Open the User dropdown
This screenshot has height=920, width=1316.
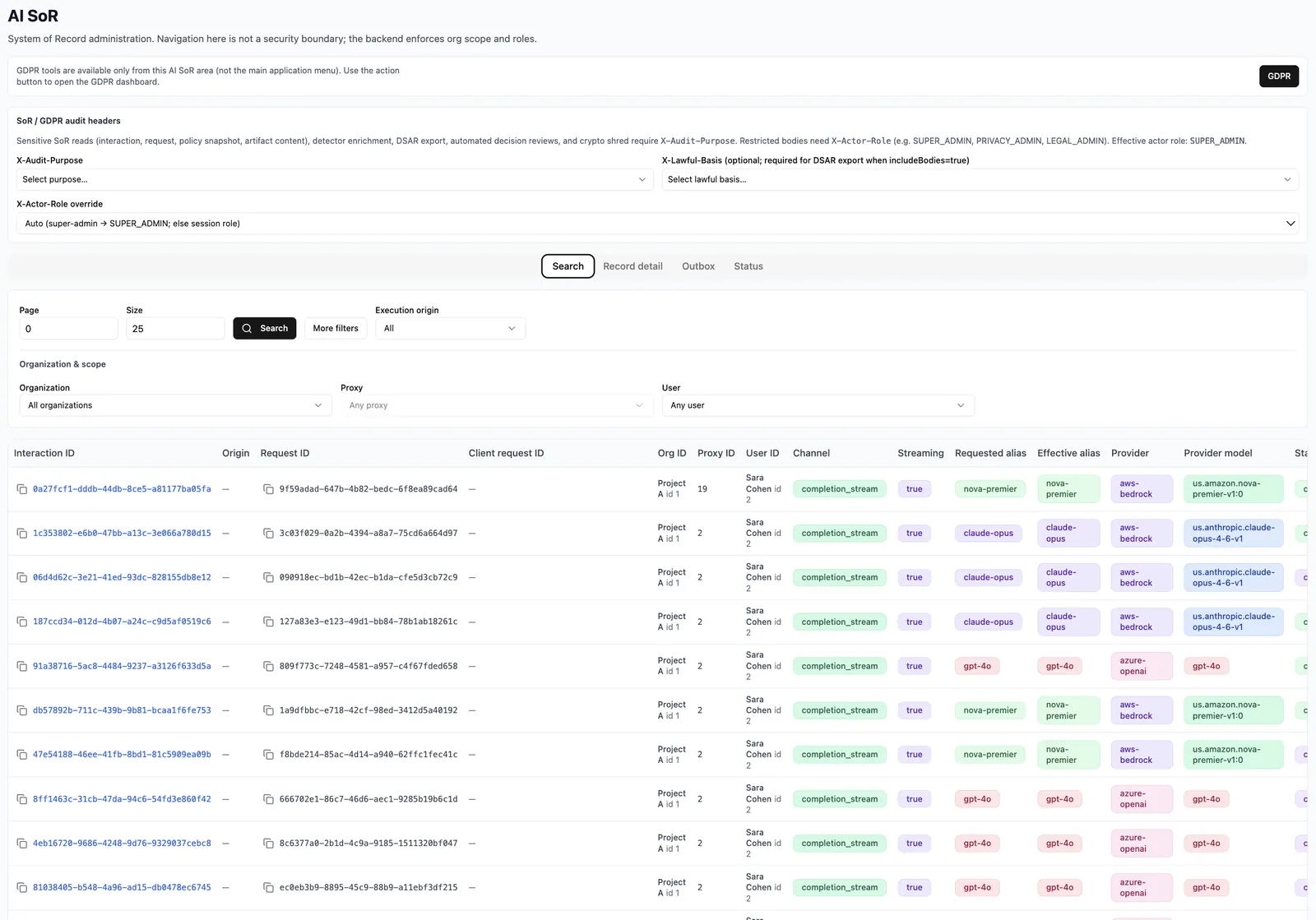click(818, 405)
